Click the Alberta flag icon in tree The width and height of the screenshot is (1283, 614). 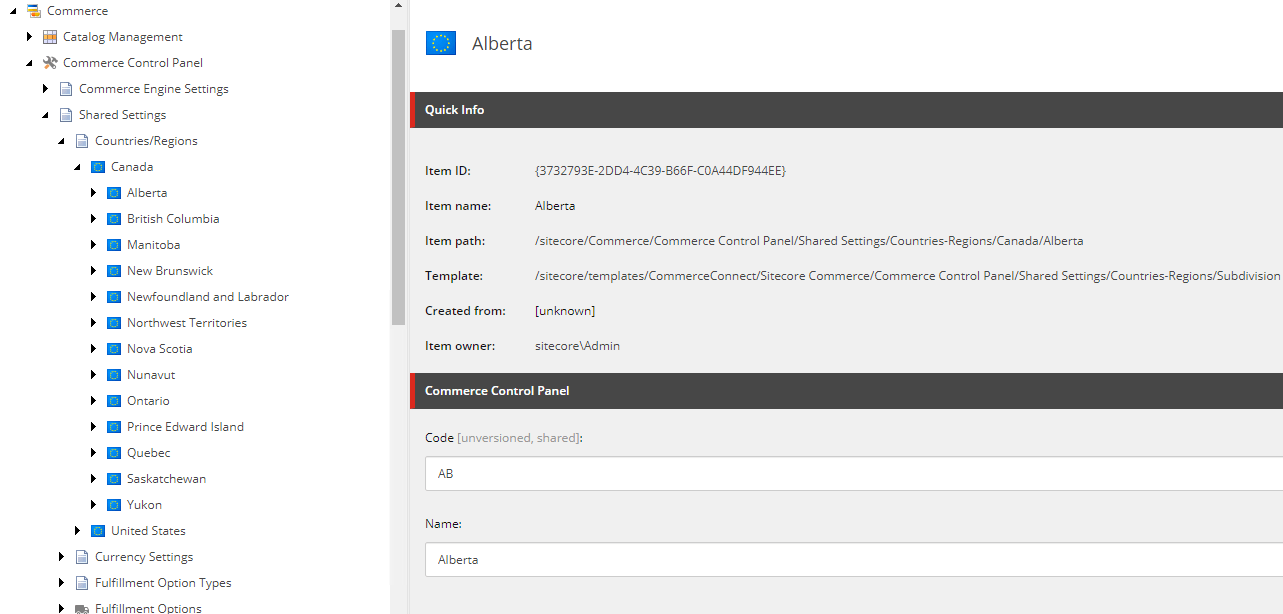[x=113, y=193]
